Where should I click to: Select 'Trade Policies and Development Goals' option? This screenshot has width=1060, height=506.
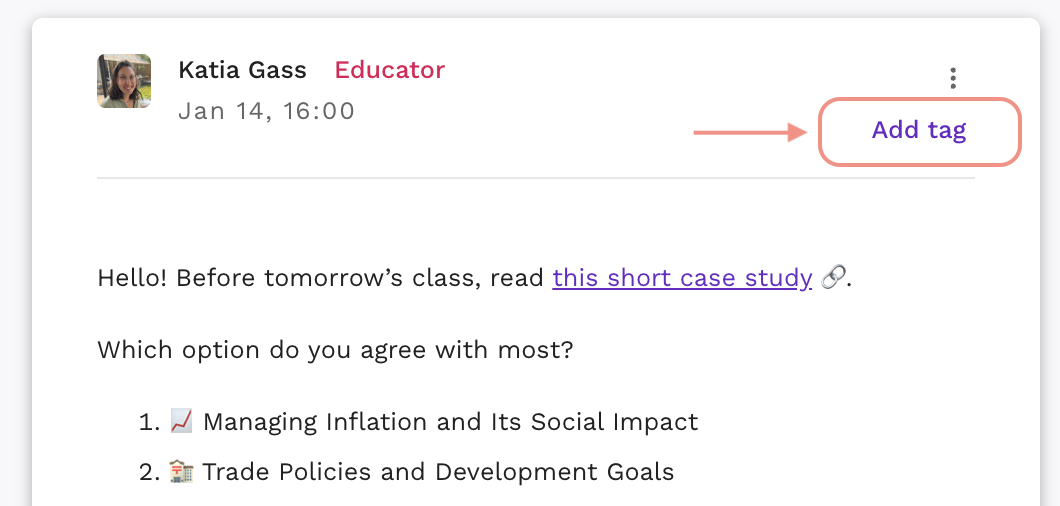(438, 472)
